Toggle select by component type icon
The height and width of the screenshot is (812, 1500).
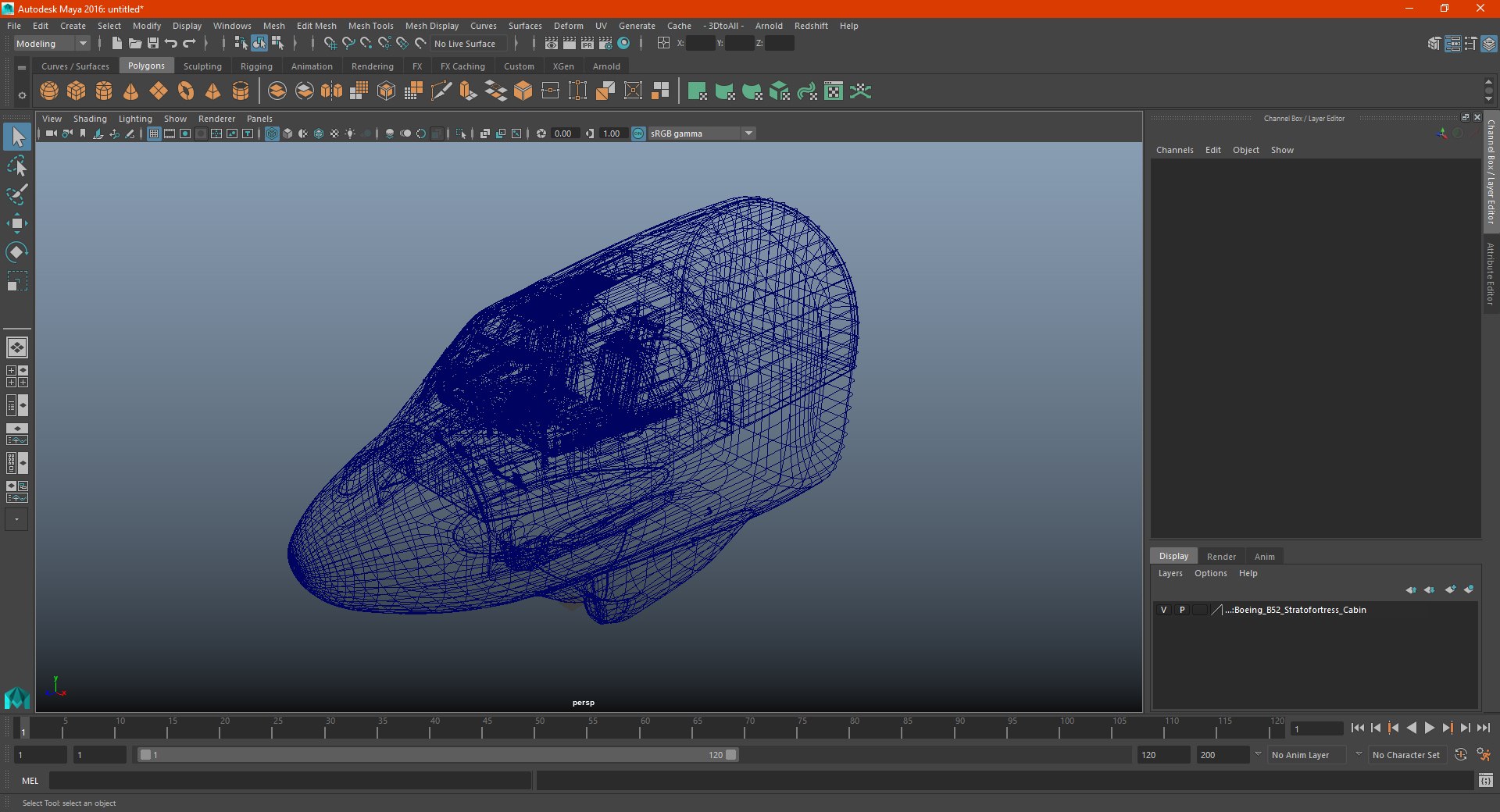pyautogui.click(x=277, y=44)
